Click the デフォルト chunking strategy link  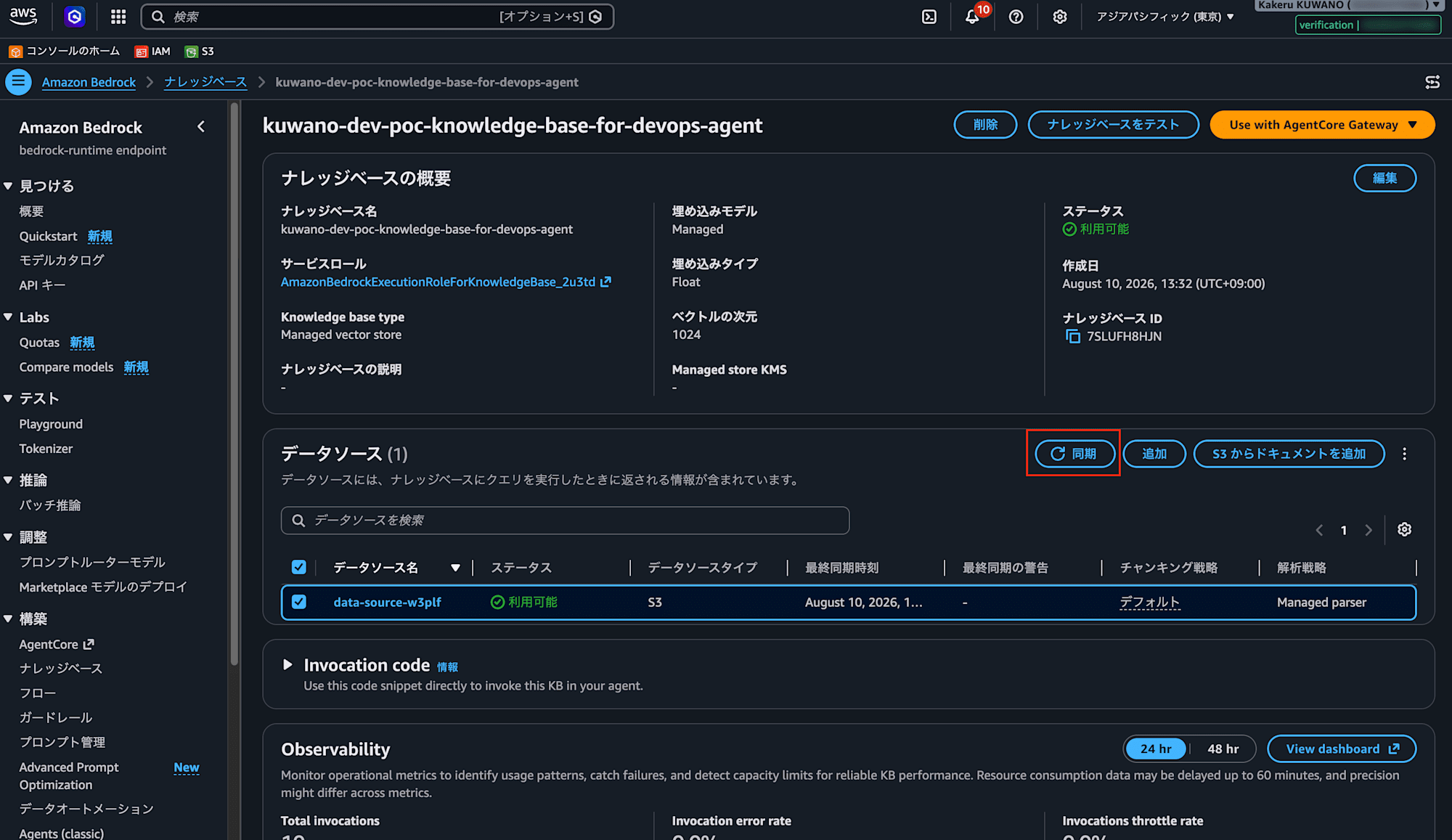pyautogui.click(x=1150, y=602)
